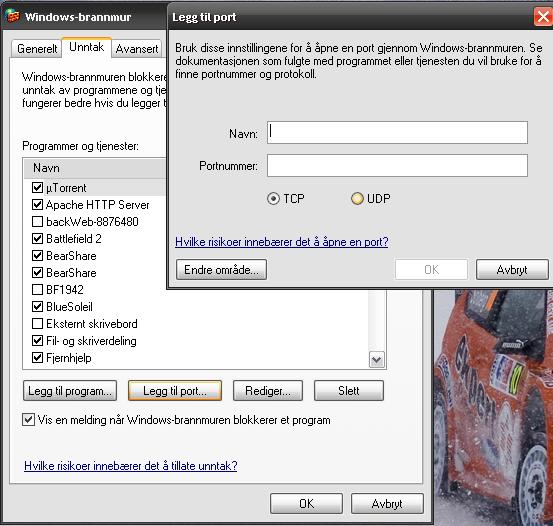
Task: Click the Endre område button
Action: click(221, 270)
